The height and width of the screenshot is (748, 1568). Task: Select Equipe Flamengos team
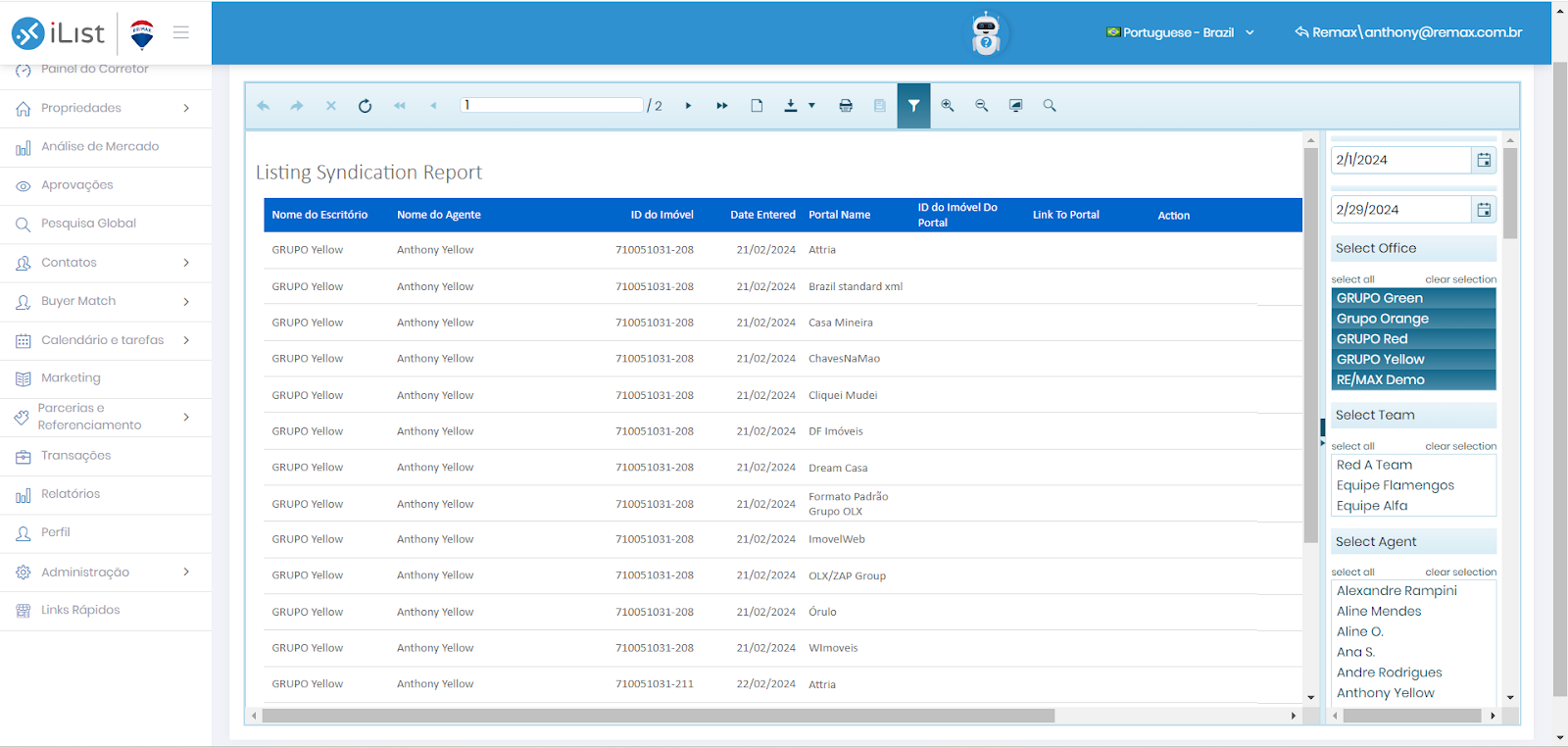1413,485
